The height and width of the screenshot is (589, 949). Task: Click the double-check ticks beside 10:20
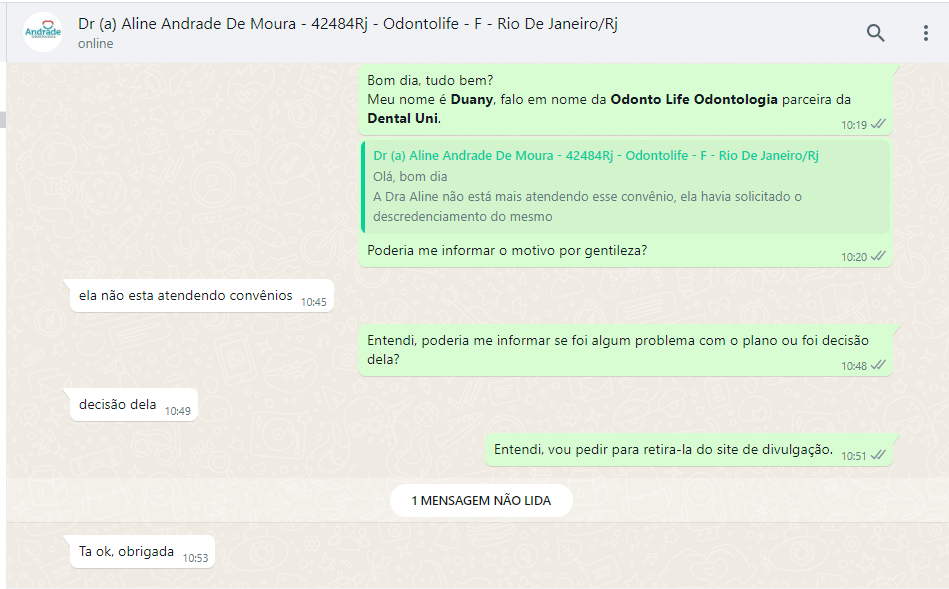pos(878,257)
